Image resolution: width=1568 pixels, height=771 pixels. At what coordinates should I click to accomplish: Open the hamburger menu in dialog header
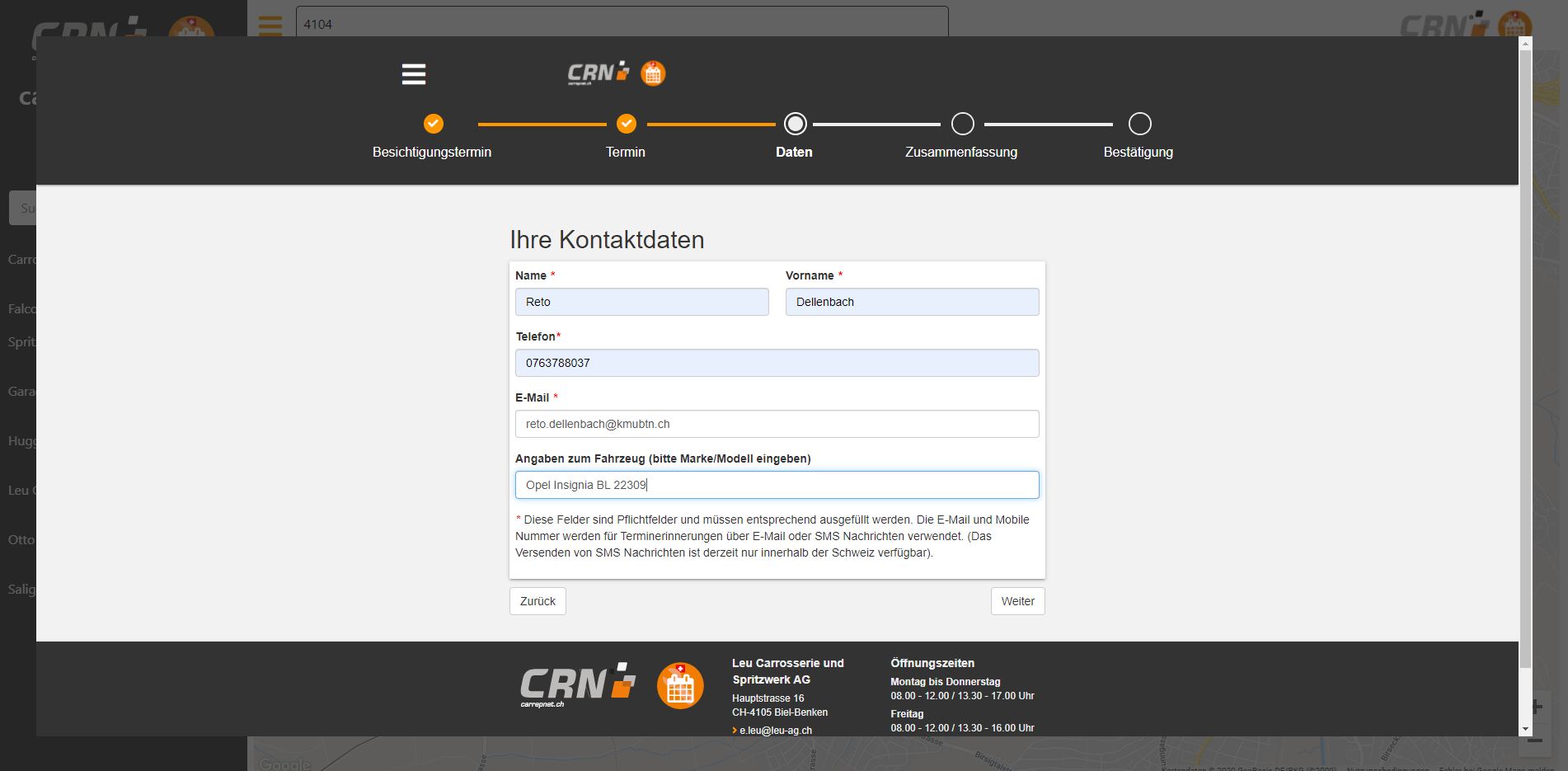[x=413, y=74]
